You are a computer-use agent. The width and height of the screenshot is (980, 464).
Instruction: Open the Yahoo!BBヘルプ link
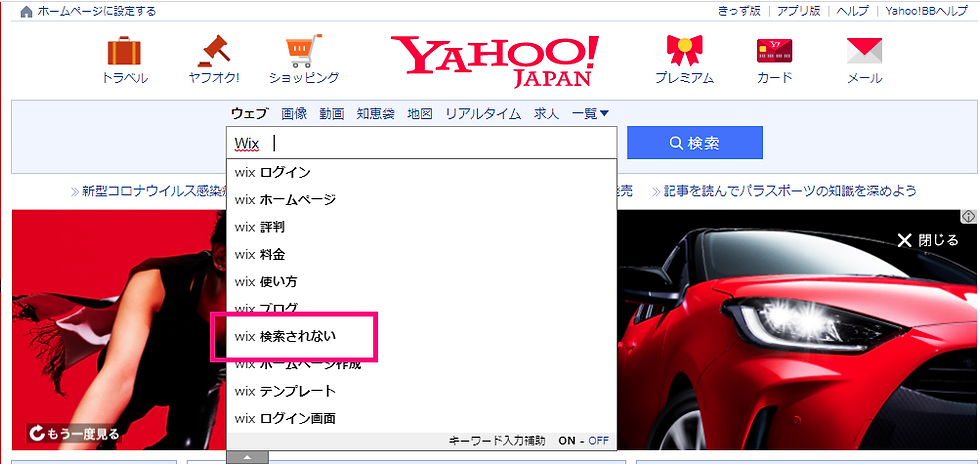pyautogui.click(x=928, y=11)
